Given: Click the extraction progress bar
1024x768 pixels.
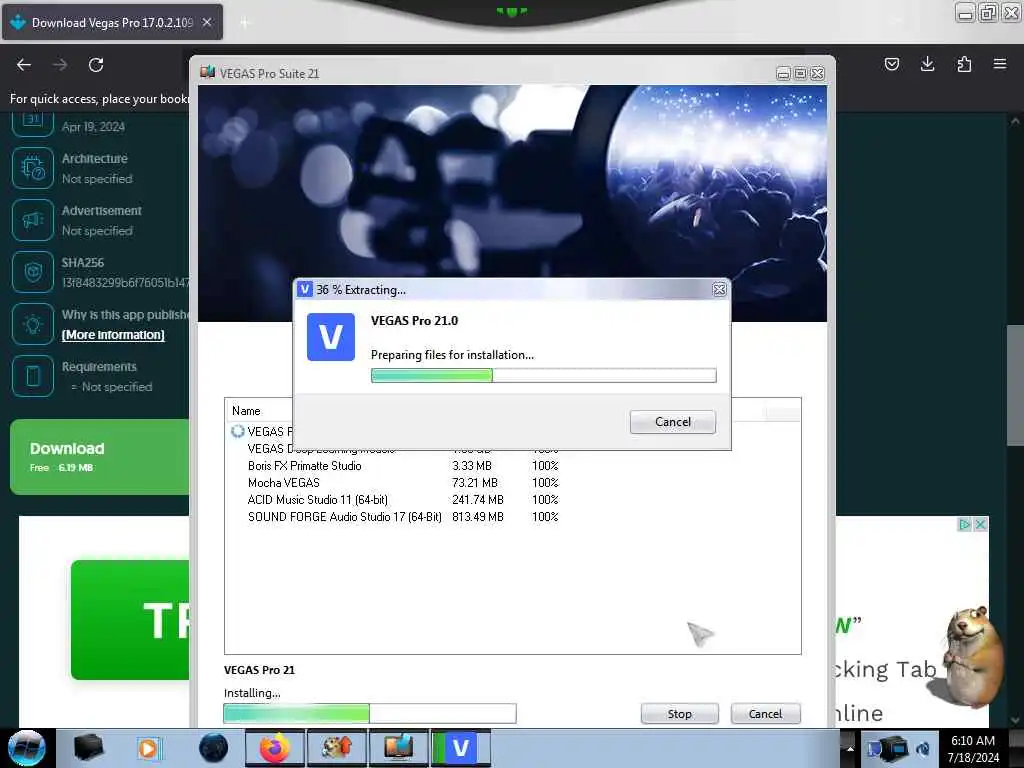Looking at the screenshot, I should pos(543,376).
